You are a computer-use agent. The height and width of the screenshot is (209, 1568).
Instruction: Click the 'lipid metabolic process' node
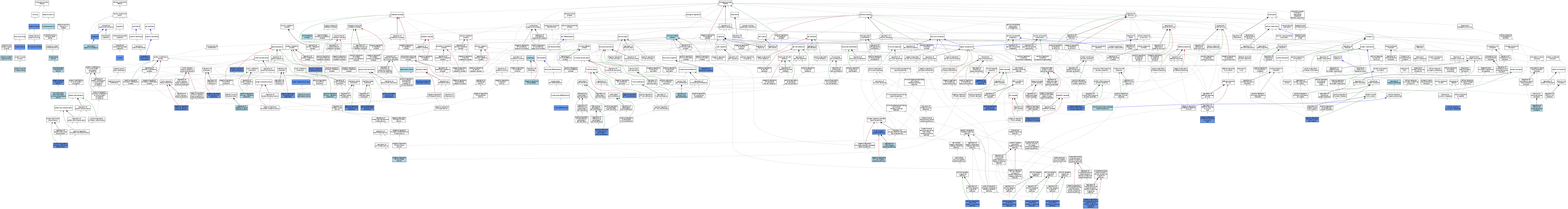point(307,36)
